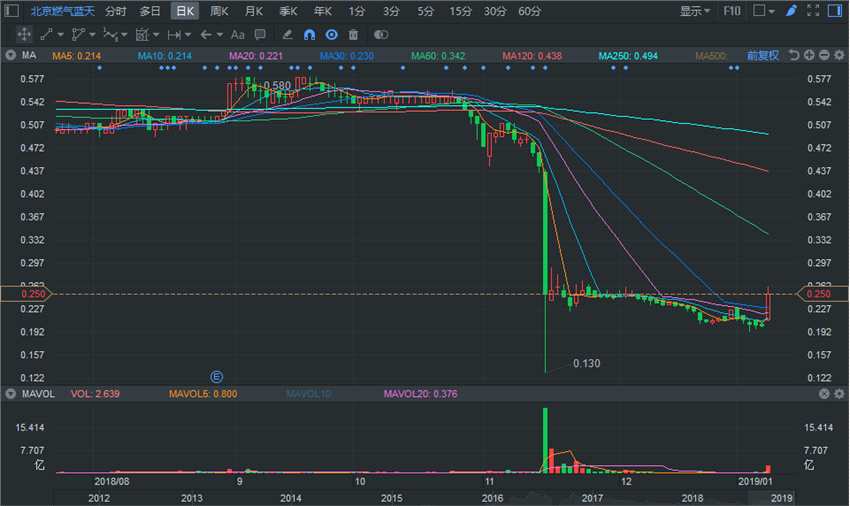850x506 pixels.
Task: Select the Aa text annotation tool
Action: click(x=237, y=35)
